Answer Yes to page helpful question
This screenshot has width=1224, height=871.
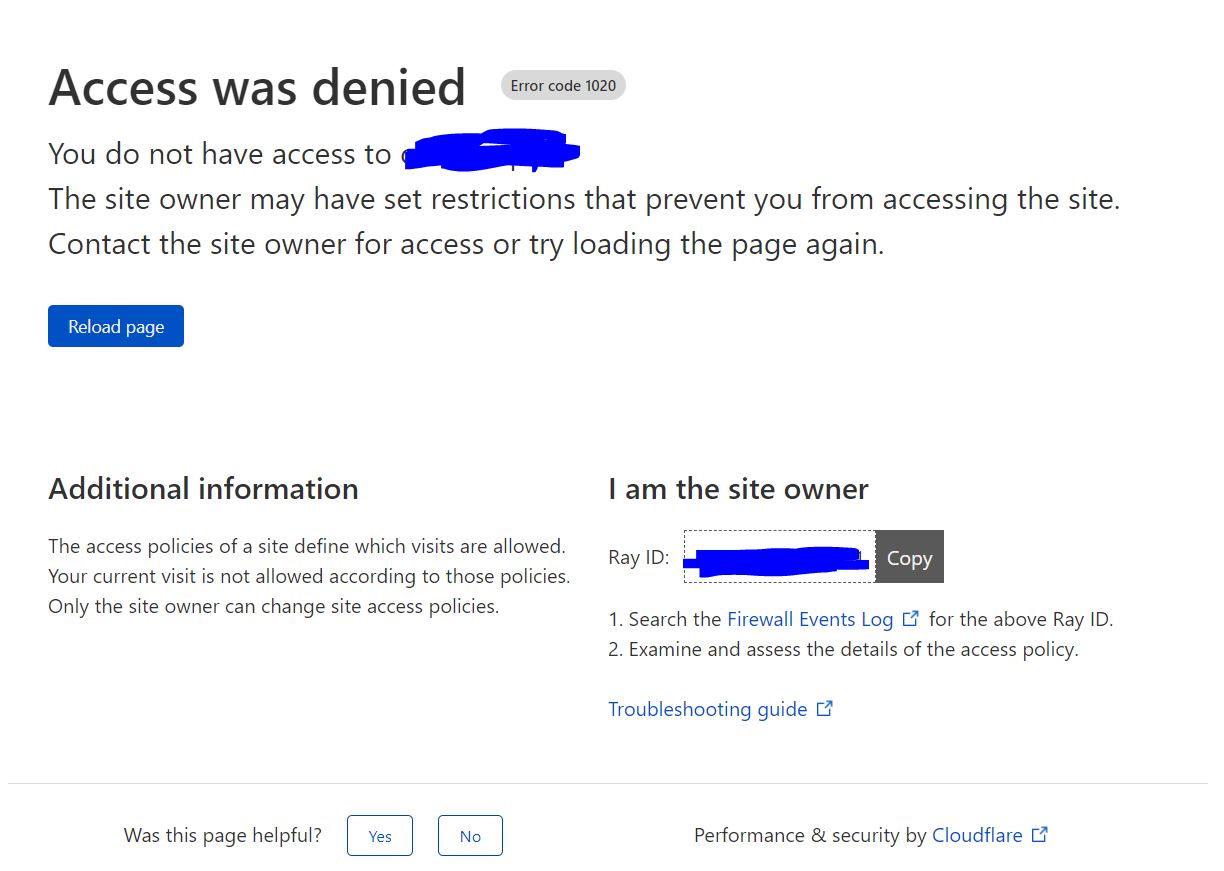pyautogui.click(x=380, y=836)
